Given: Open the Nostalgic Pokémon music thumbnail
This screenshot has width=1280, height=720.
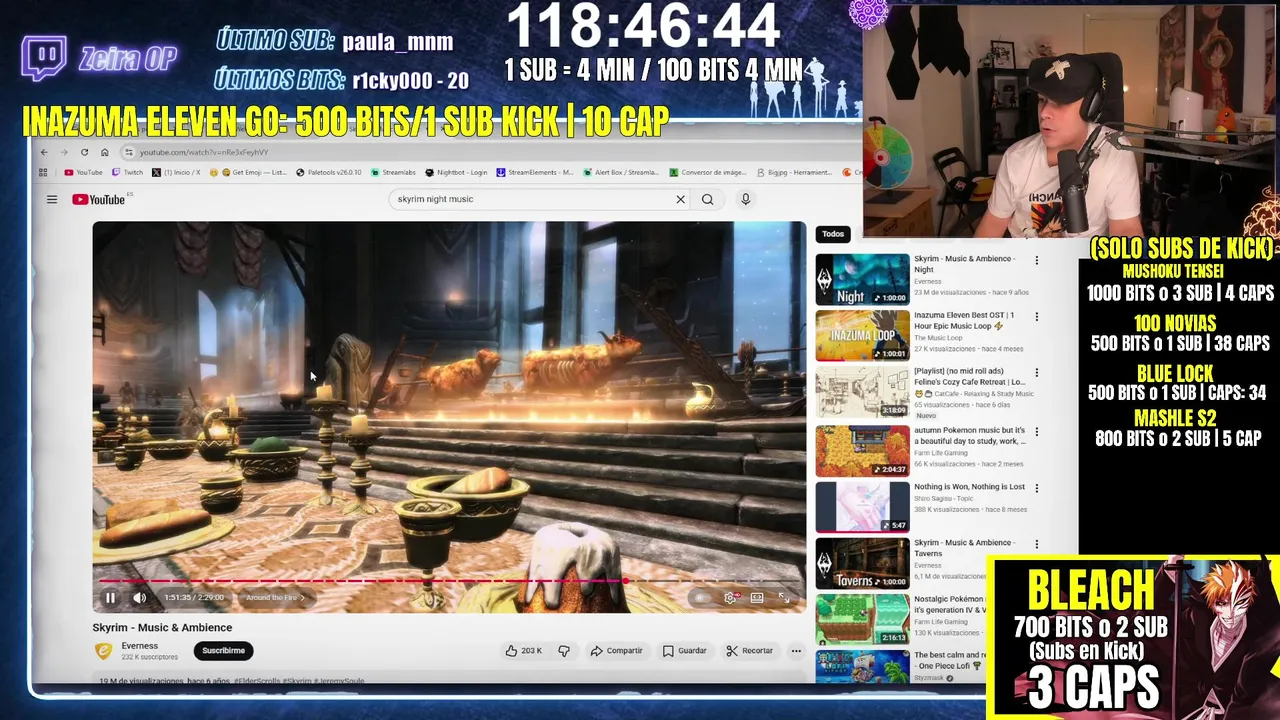Looking at the screenshot, I should pyautogui.click(x=862, y=620).
